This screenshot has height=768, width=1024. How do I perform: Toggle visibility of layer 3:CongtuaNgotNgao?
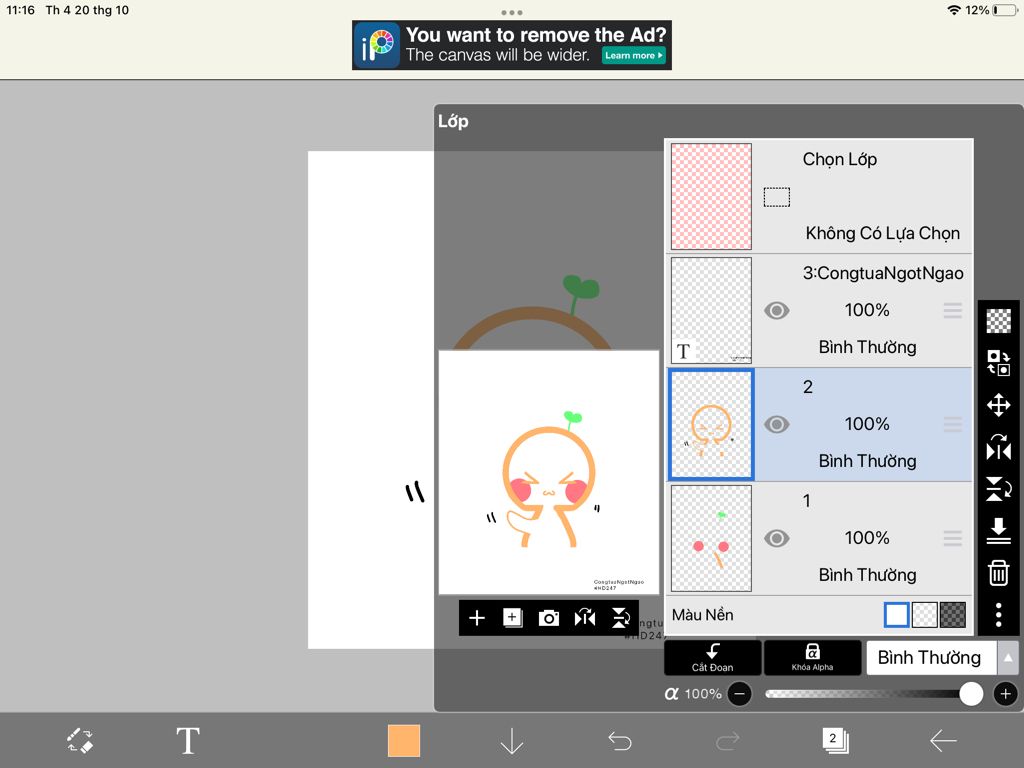point(776,310)
